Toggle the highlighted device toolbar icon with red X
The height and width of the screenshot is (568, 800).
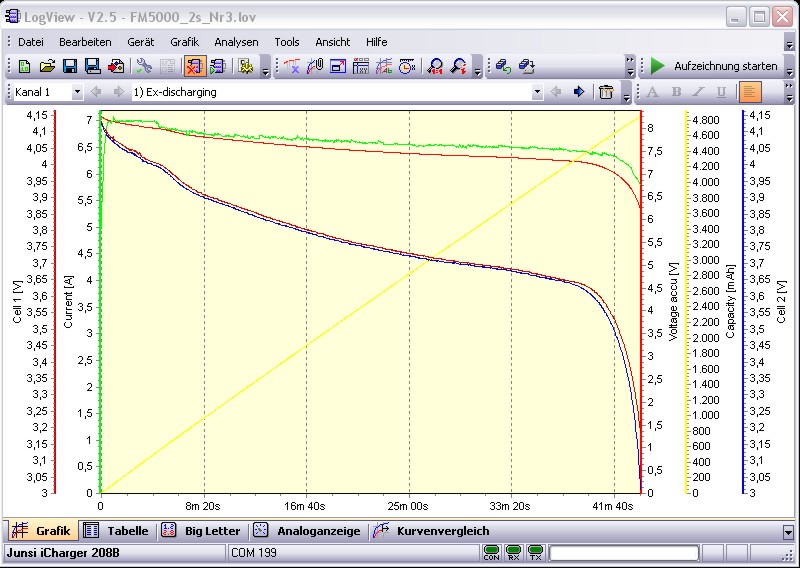(195, 66)
